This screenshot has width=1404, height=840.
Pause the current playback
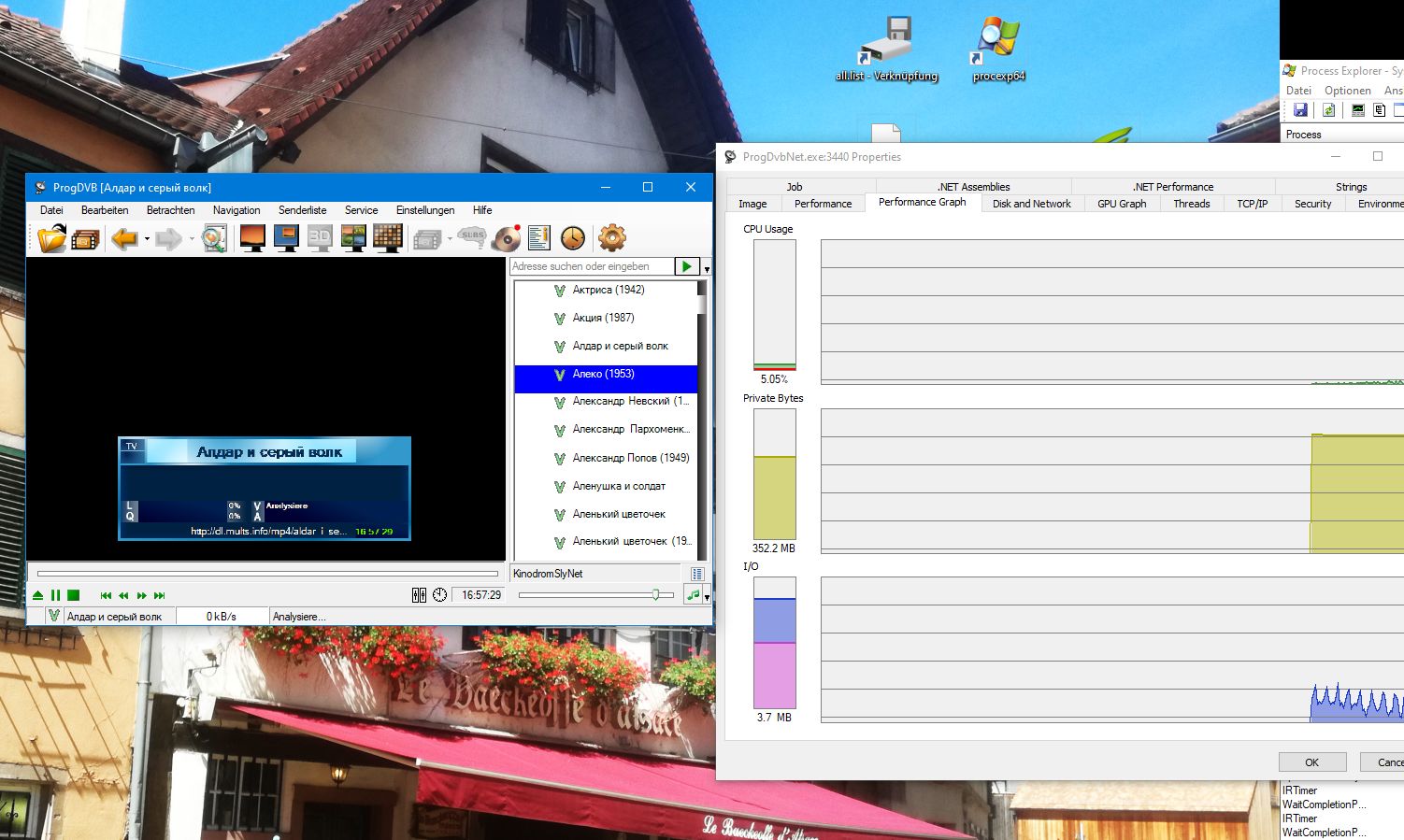pyautogui.click(x=55, y=595)
